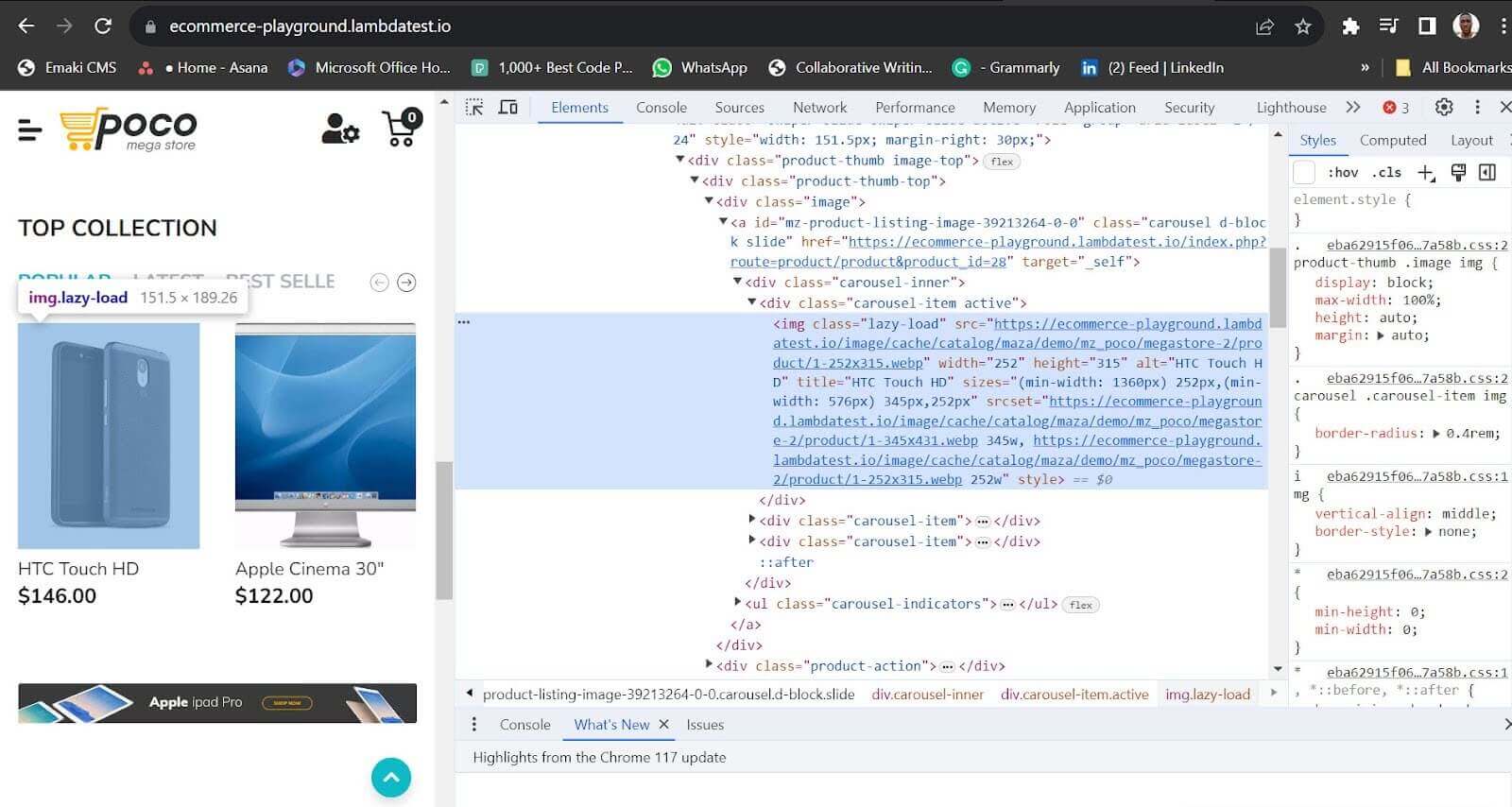Open the account settings user icon
Image resolution: width=1512 pixels, height=807 pixels.
340,129
